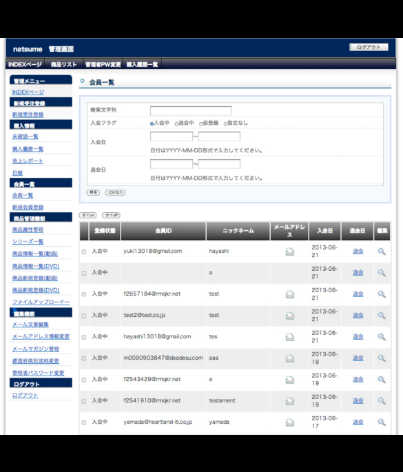Click the 入会日 start date field
Image resolution: width=403 pixels, height=472 pixels.
click(171, 136)
